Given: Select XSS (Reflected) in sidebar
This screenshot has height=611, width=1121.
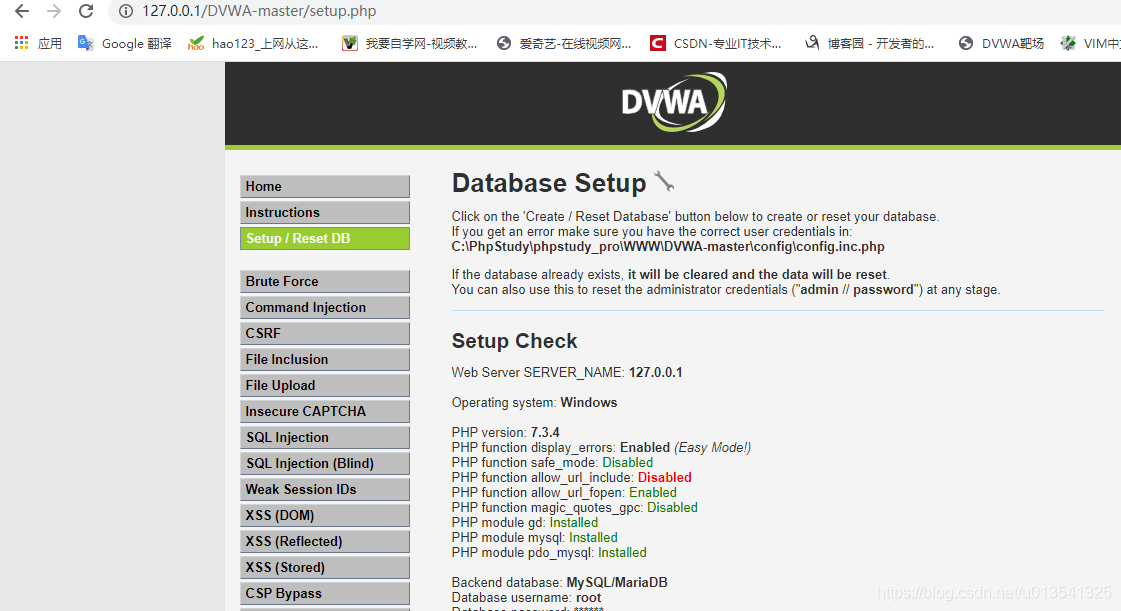Looking at the screenshot, I should [324, 542].
